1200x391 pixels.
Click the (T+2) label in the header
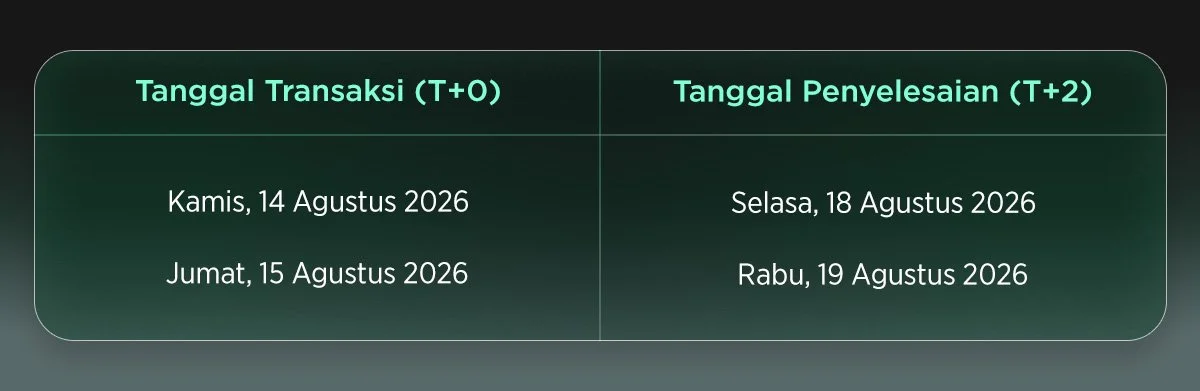pyautogui.click(x=1049, y=92)
